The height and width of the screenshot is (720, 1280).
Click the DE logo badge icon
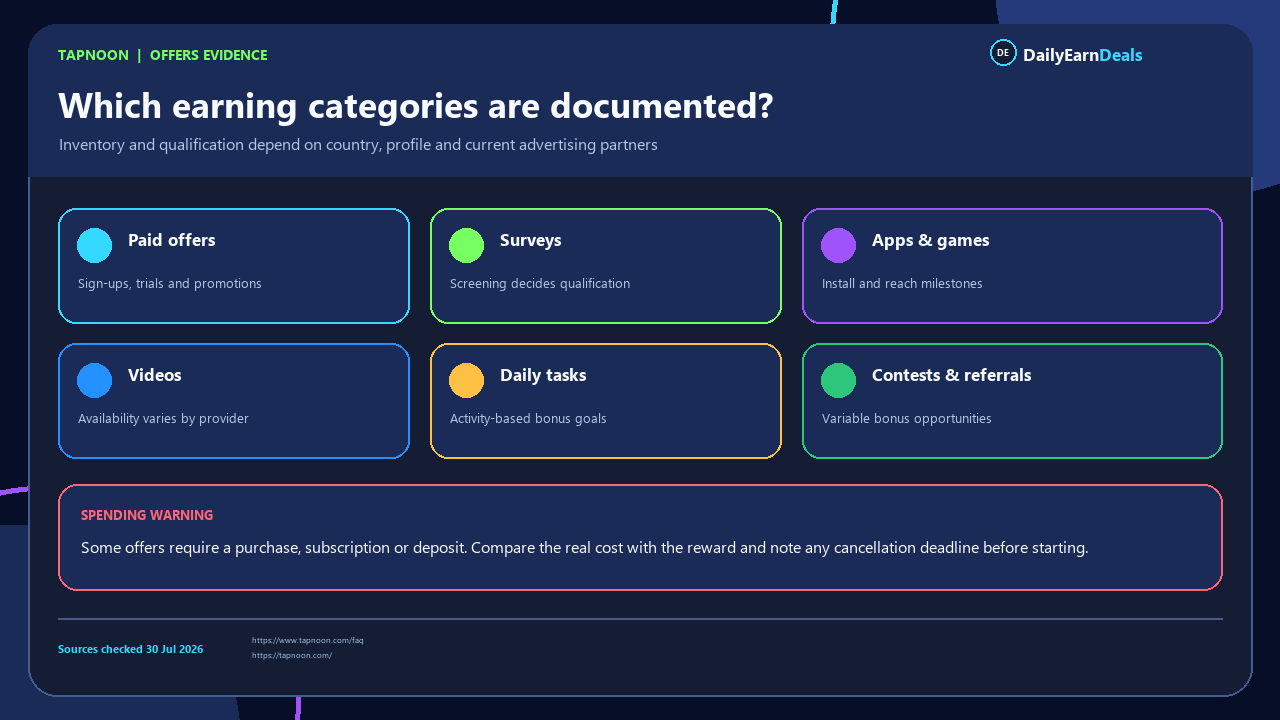(1003, 53)
